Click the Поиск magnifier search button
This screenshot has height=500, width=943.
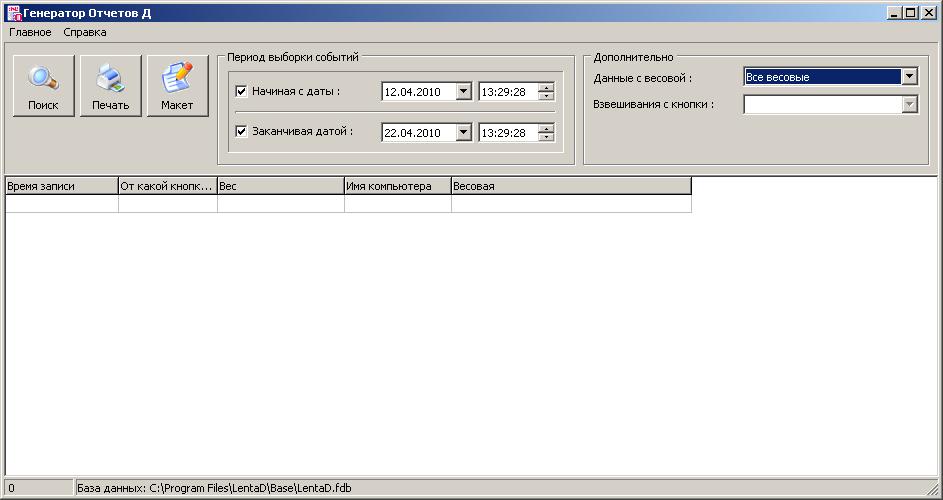pyautogui.click(x=43, y=86)
